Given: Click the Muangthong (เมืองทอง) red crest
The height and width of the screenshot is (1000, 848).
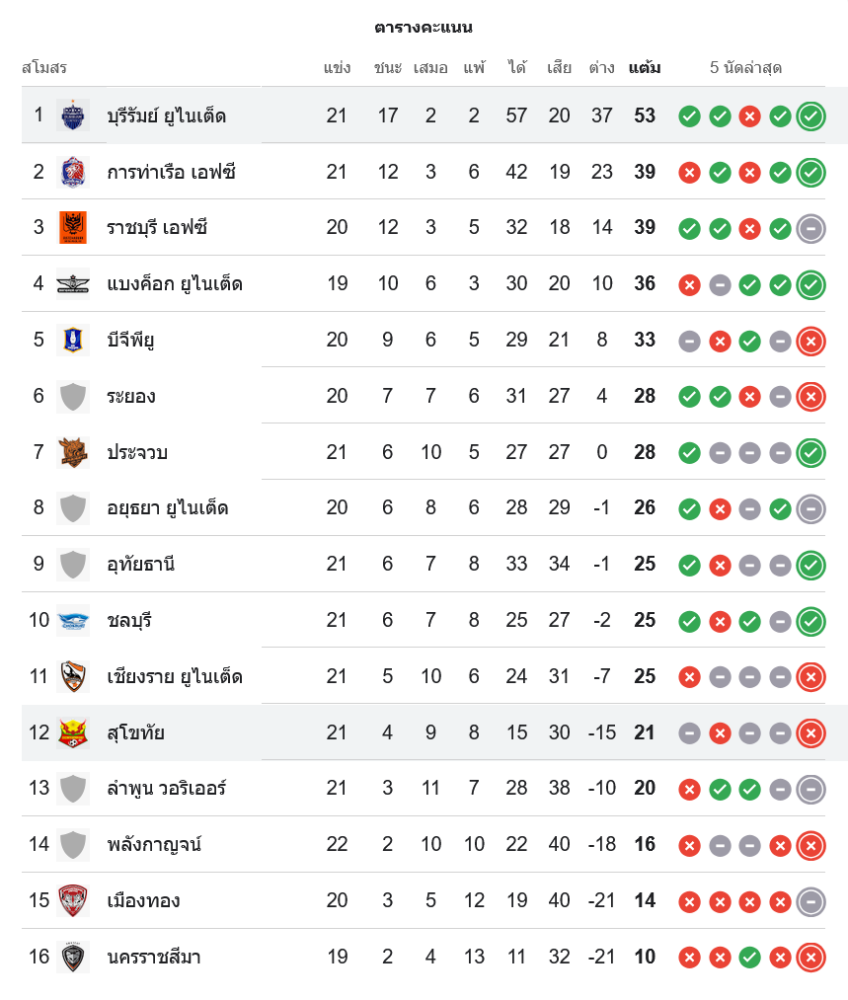Looking at the screenshot, I should pyautogui.click(x=73, y=901).
